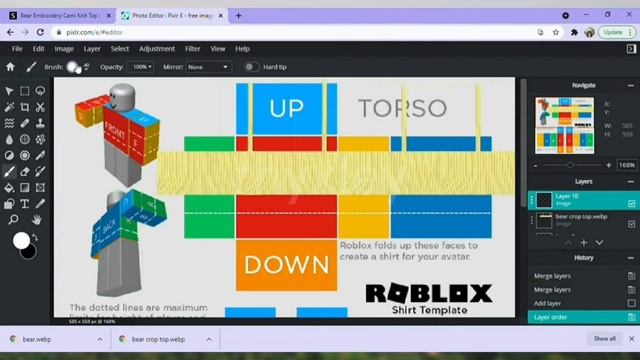The width and height of the screenshot is (640, 360).
Task: Select the Color Picker eyedropper tool
Action: click(40, 203)
